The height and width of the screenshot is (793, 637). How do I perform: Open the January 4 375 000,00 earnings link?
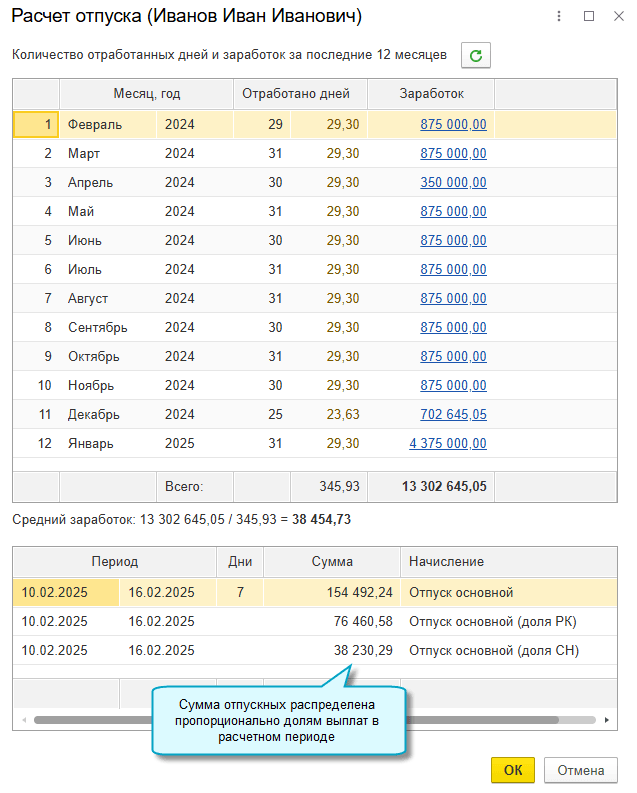pos(447,444)
